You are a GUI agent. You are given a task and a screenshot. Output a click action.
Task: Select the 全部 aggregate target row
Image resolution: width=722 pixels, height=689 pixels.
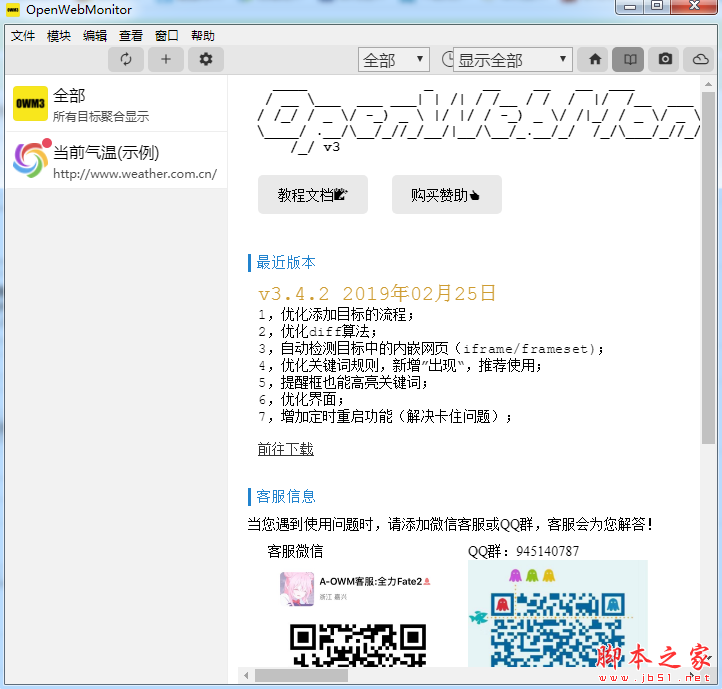(x=116, y=104)
